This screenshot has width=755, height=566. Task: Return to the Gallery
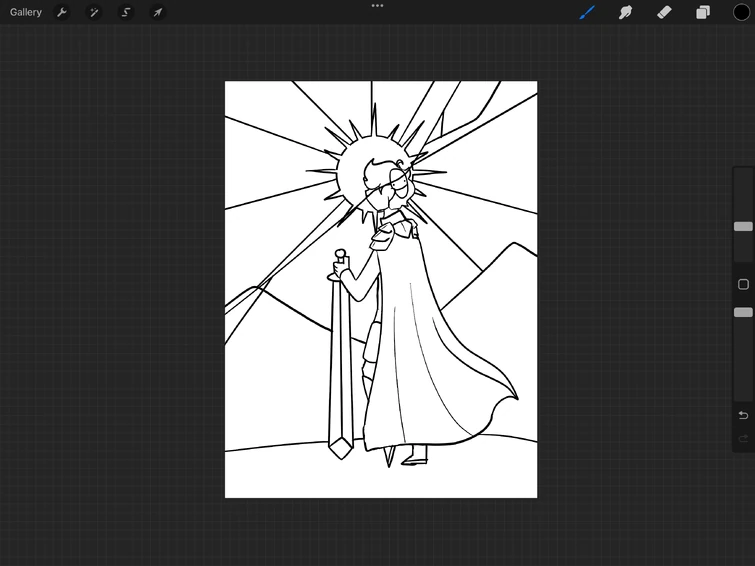click(26, 12)
